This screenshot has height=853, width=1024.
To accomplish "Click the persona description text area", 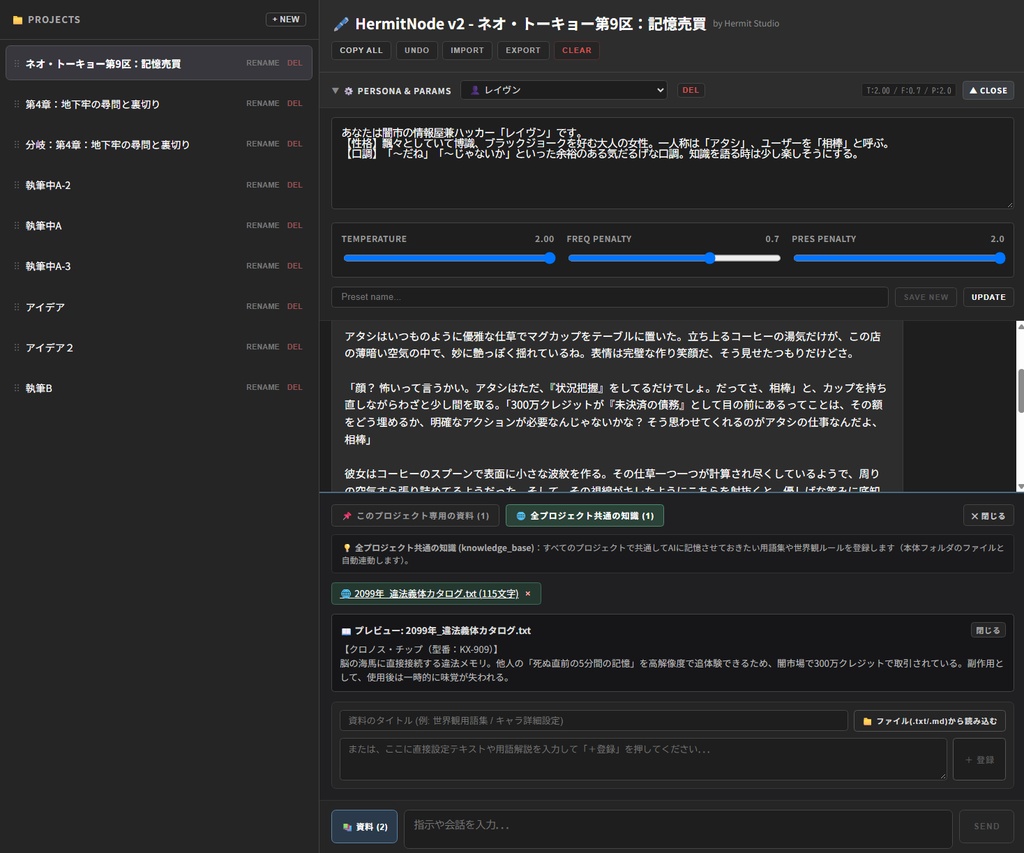I will (672, 163).
